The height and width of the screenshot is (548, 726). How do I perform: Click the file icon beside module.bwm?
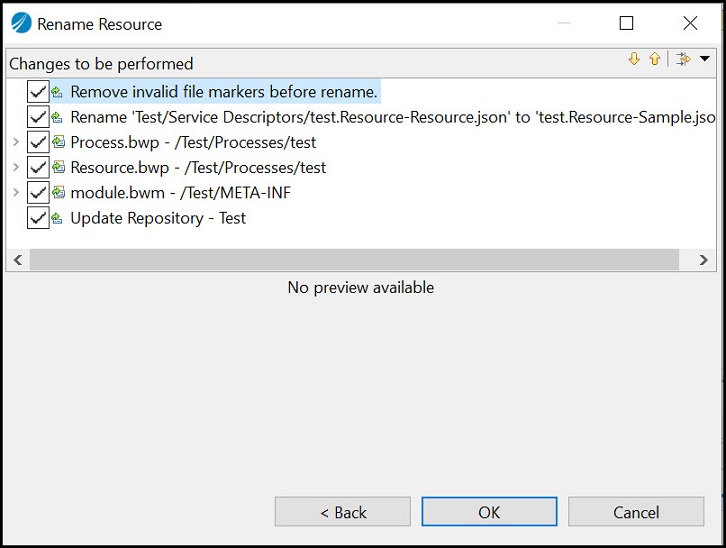(58, 192)
